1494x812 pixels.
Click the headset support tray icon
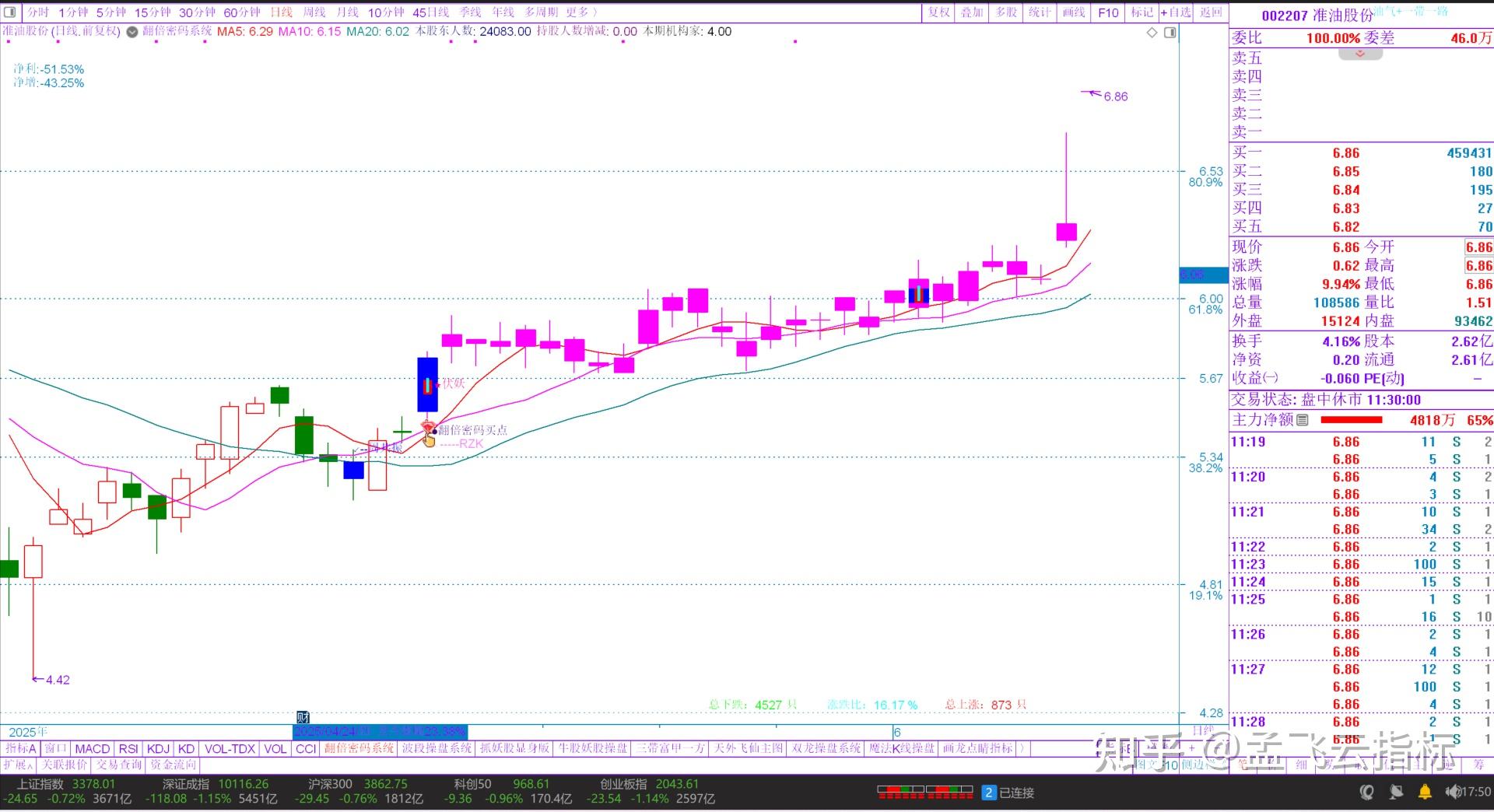1366,792
